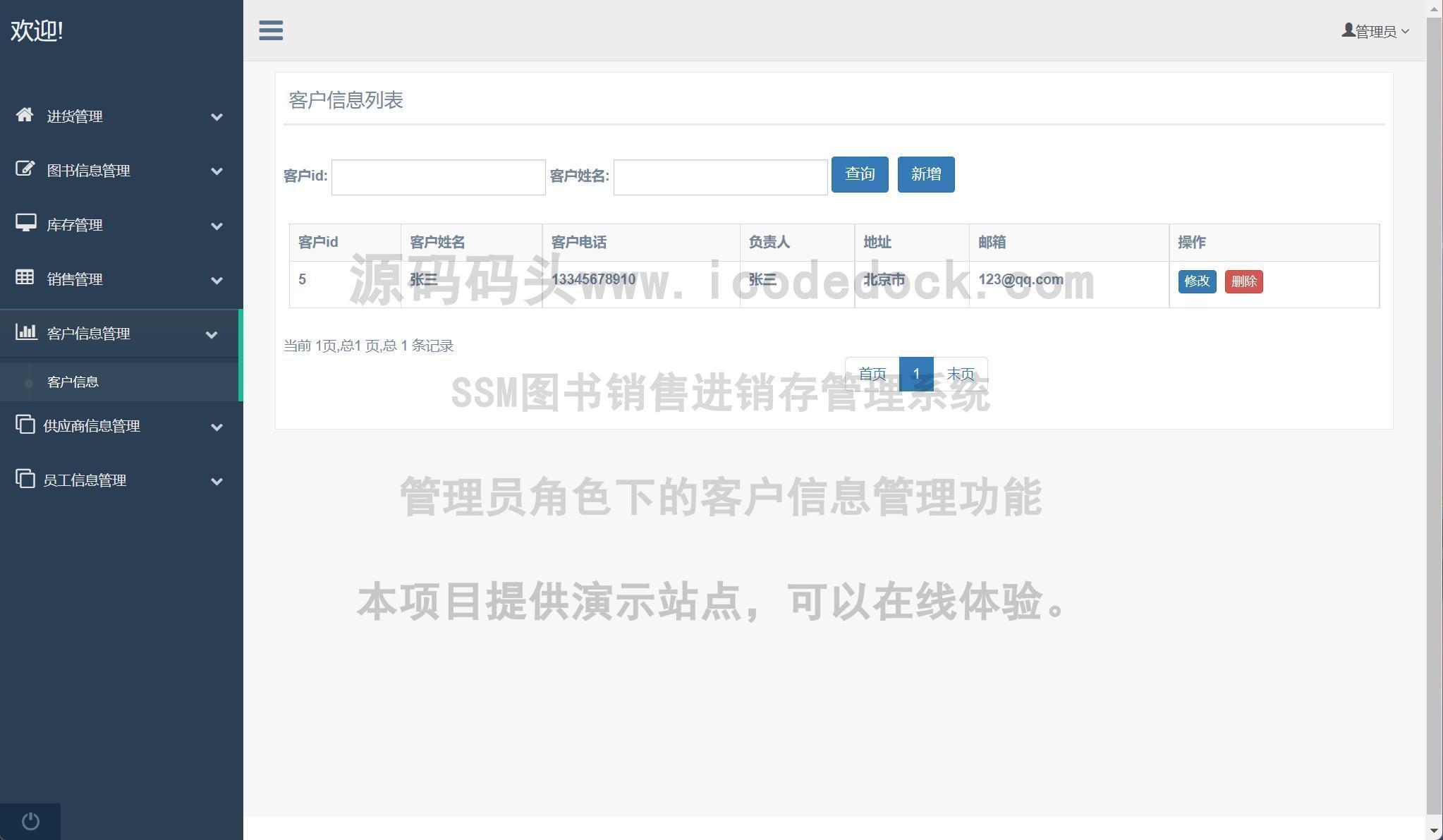Screen dimensions: 1443x840
Task: Click the bar chart icon beside 客户信息管理
Action: tap(26, 332)
